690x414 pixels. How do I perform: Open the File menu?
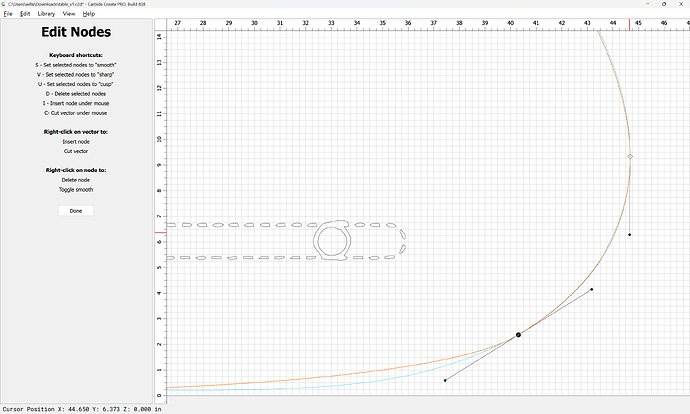click(6, 14)
